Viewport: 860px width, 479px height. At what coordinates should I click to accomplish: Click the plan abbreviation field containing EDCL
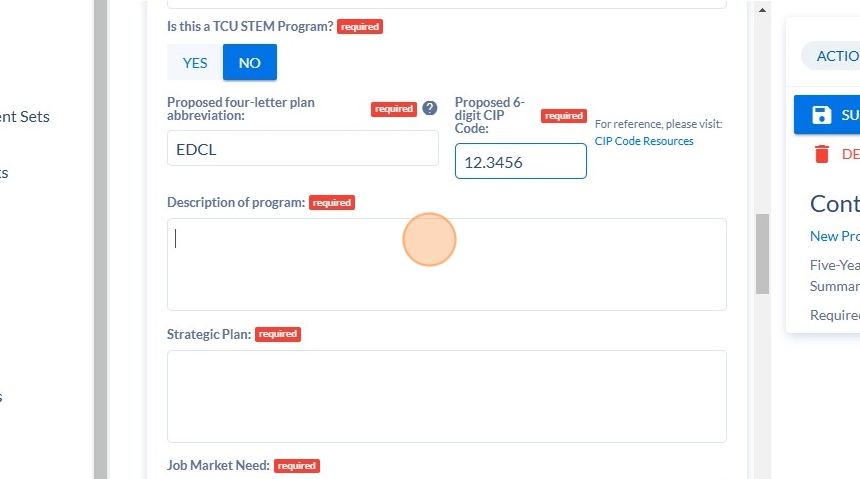point(303,148)
